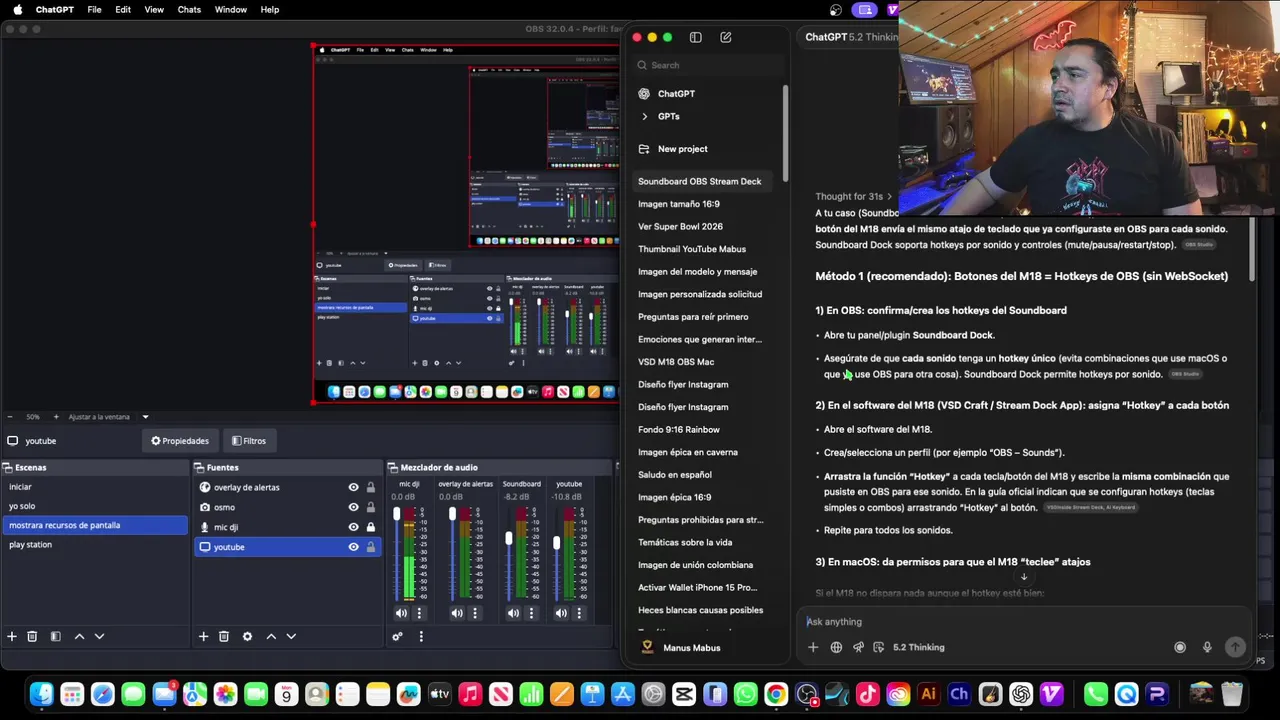Add a new scene in Escenas

[x=12, y=636]
